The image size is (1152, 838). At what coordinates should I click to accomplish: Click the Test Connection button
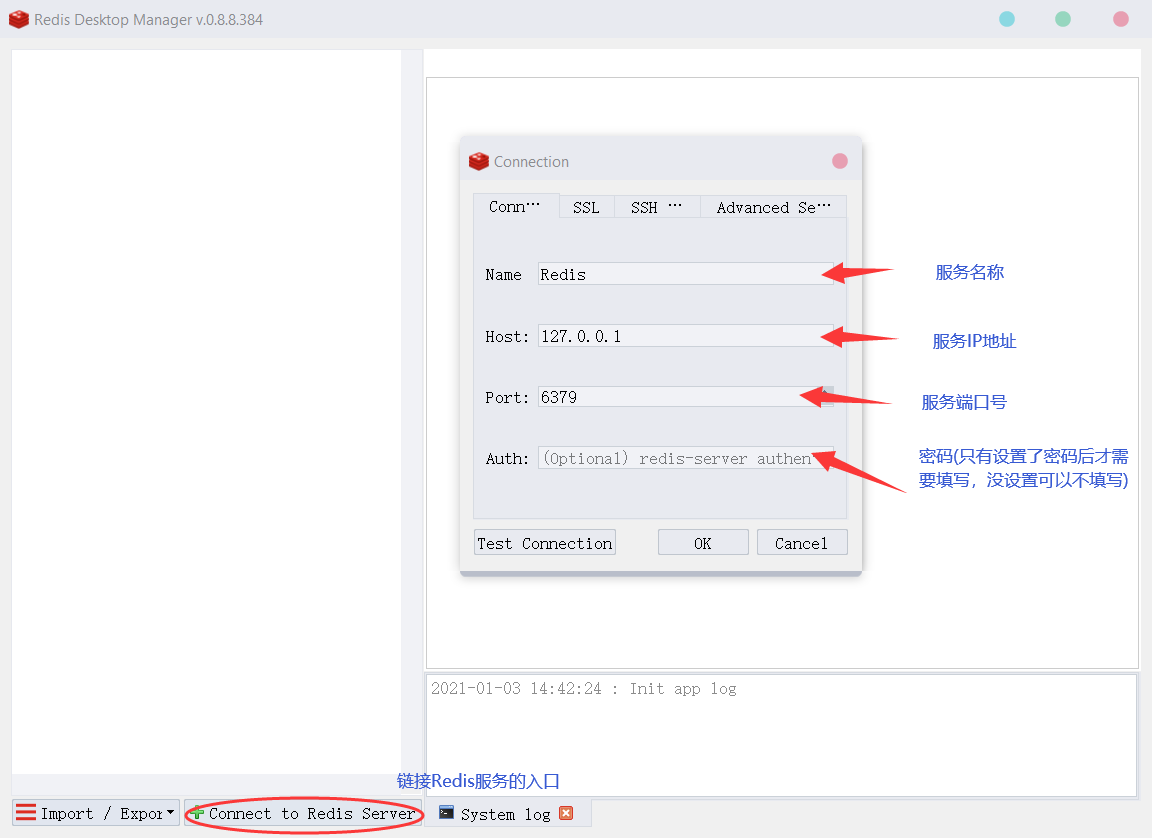coord(544,543)
